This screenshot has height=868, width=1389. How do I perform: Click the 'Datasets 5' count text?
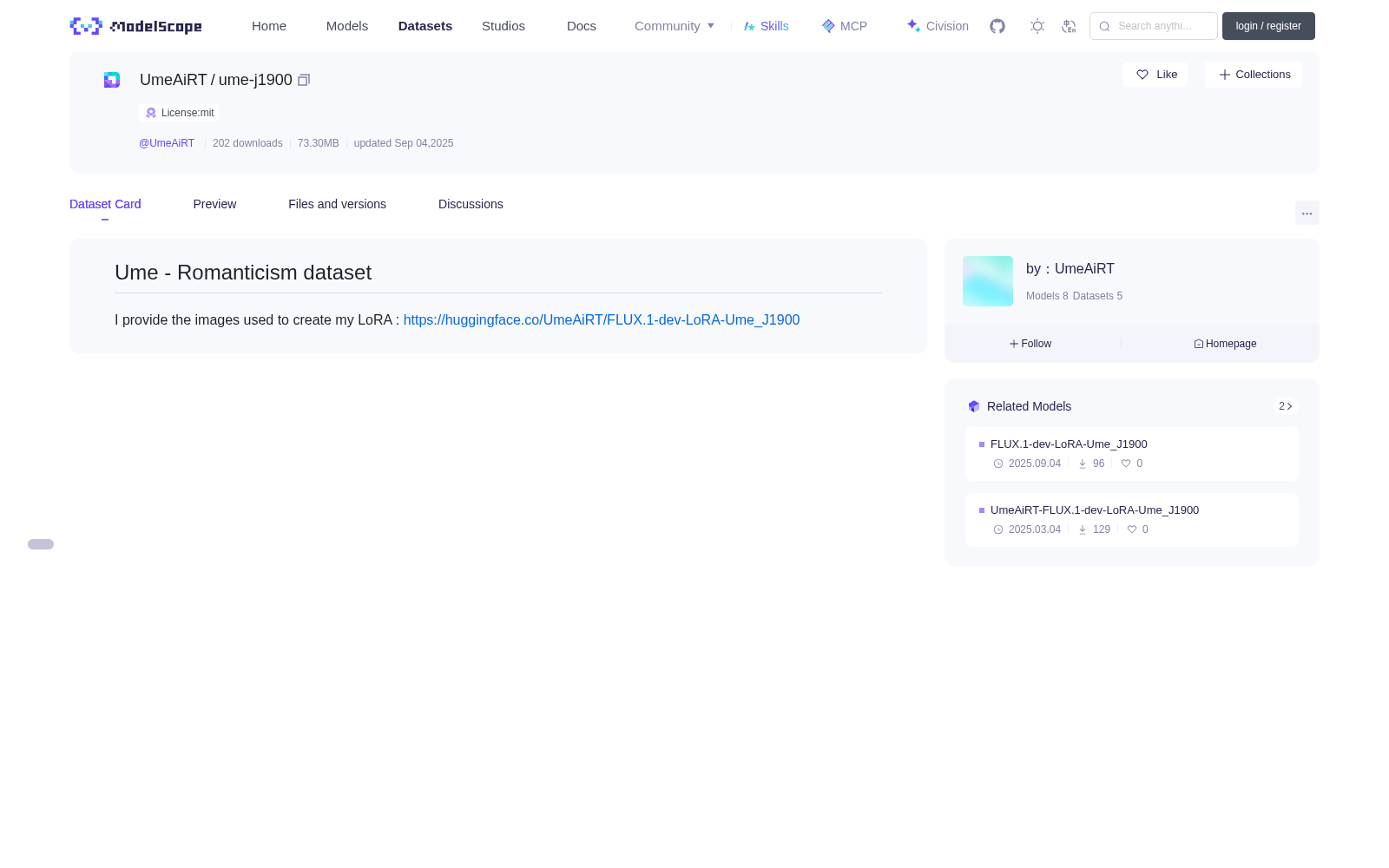tap(1097, 296)
